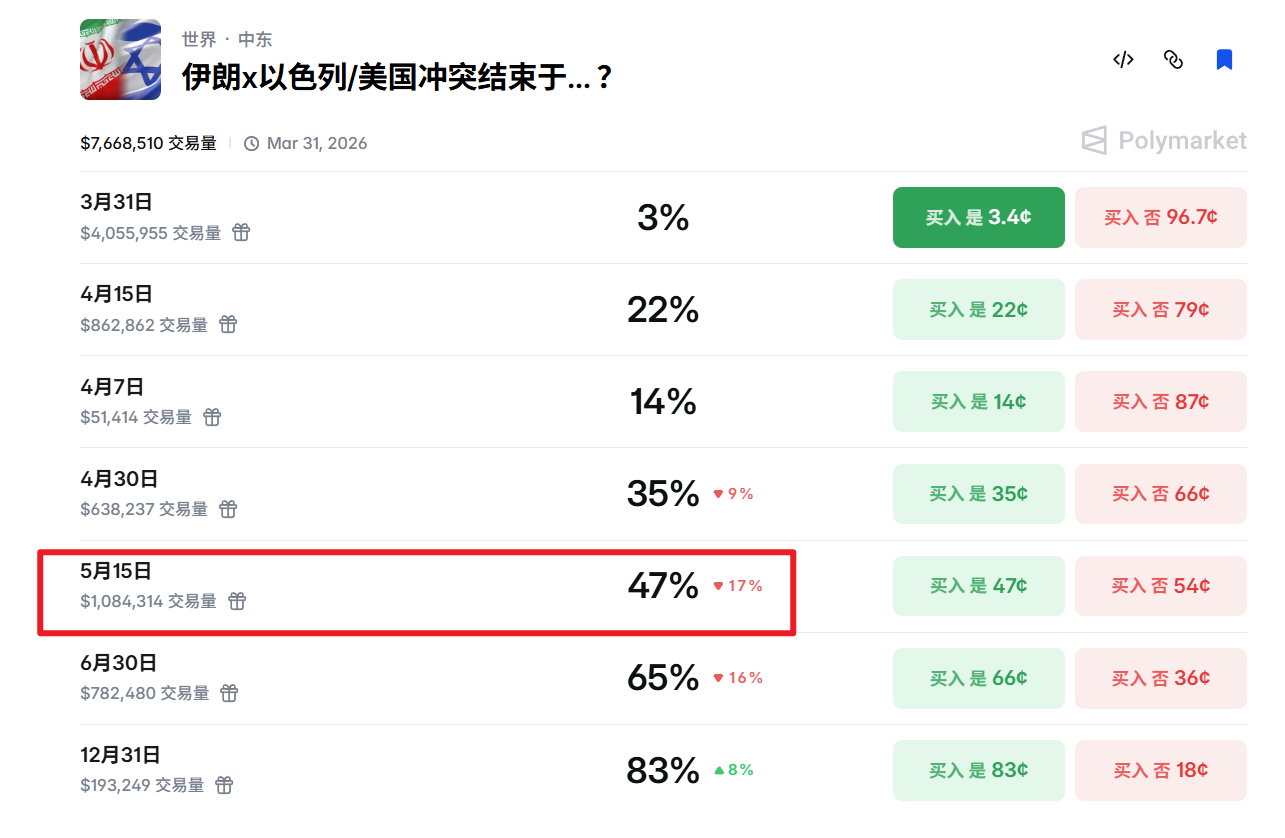Viewport: 1285px width, 838px height.
Task: Buy No at 36¢ for 6月30日
Action: (x=1160, y=678)
